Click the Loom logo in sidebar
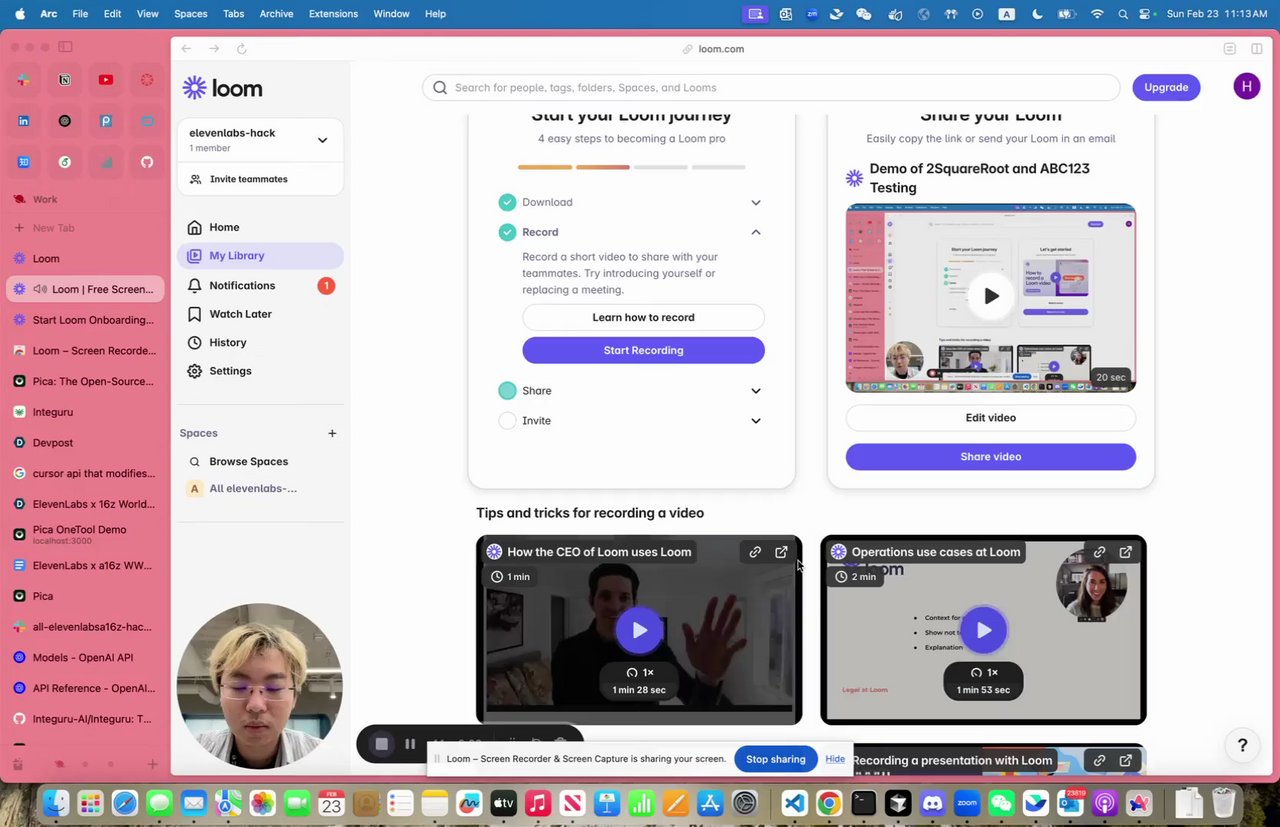The image size is (1280, 827). pyautogui.click(x=222, y=88)
